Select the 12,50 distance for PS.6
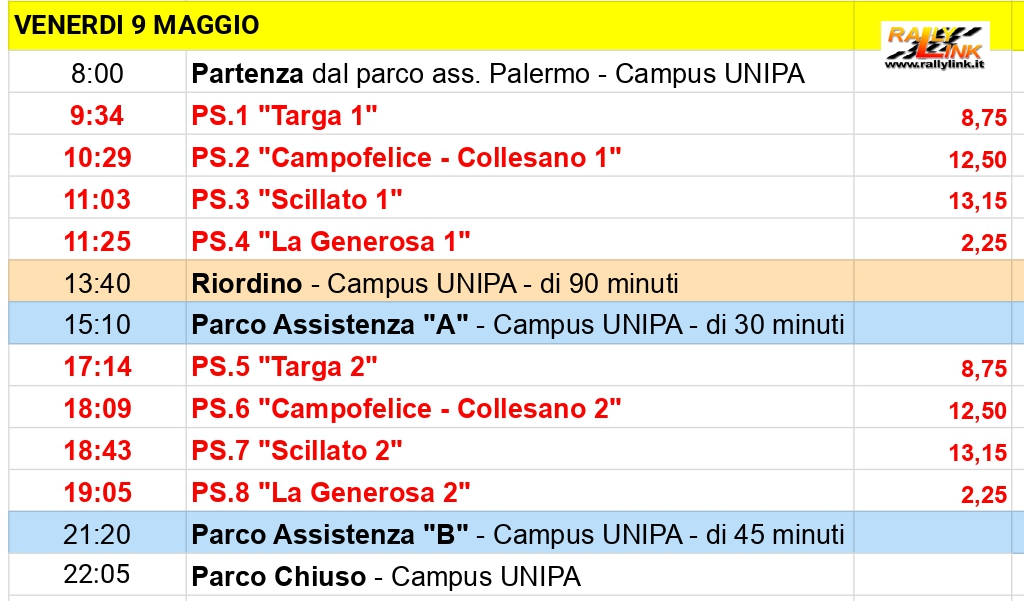 point(978,410)
